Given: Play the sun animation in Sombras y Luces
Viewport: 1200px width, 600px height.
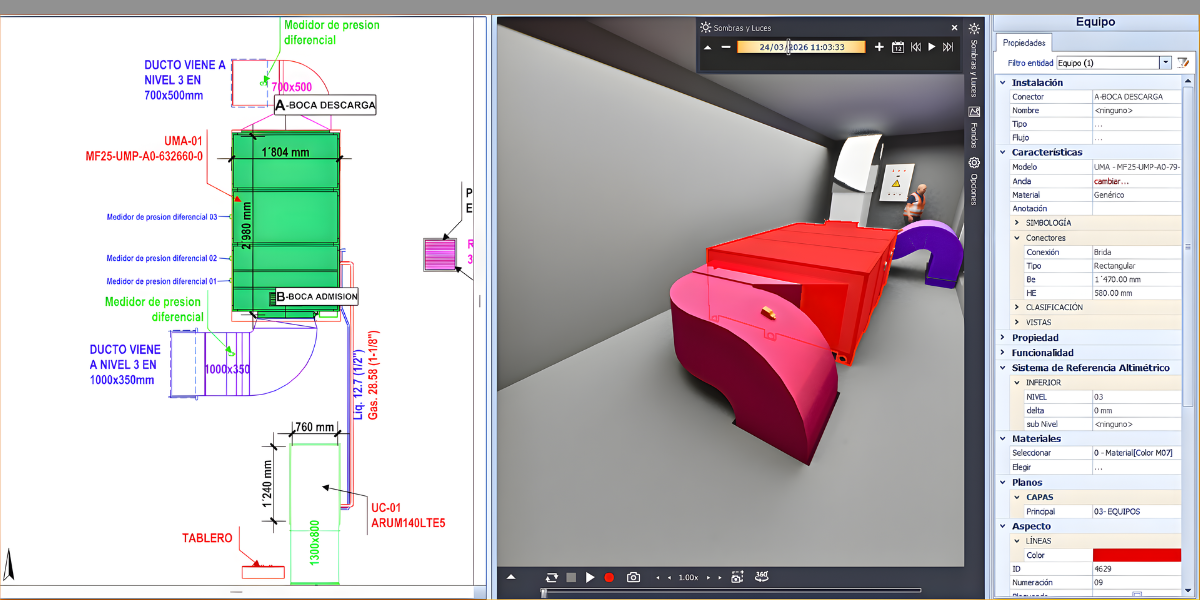Looking at the screenshot, I should coord(931,47).
